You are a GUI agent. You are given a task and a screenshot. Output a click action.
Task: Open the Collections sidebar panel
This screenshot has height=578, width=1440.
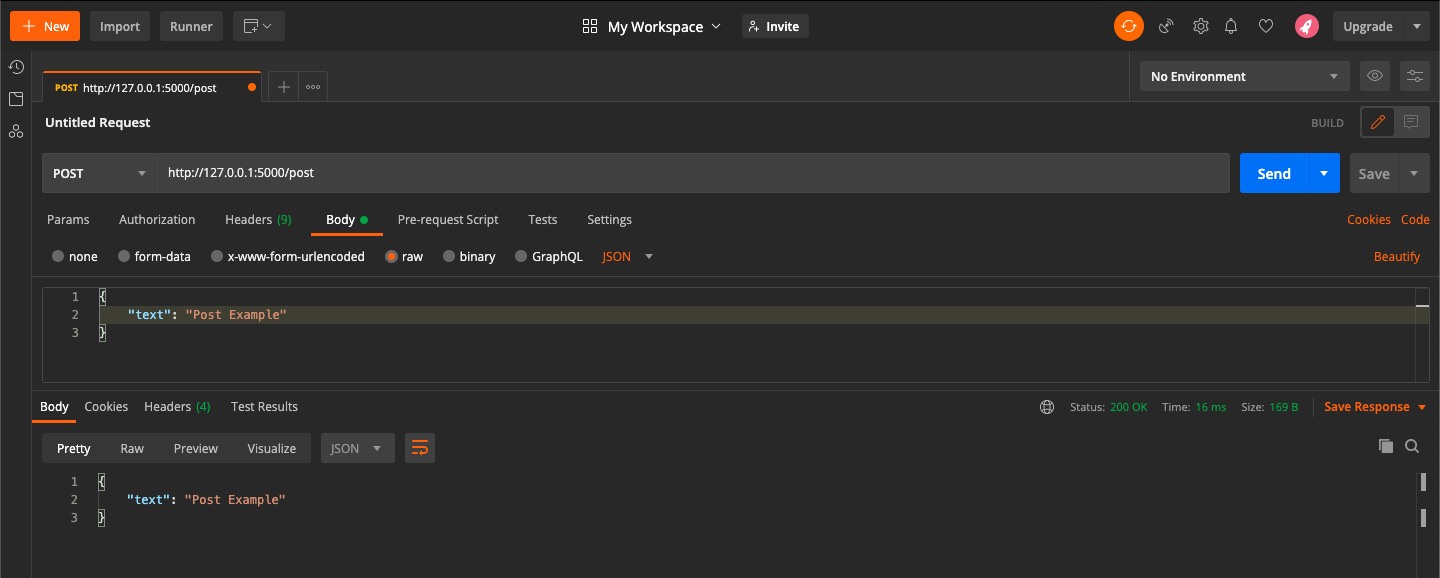click(x=15, y=99)
